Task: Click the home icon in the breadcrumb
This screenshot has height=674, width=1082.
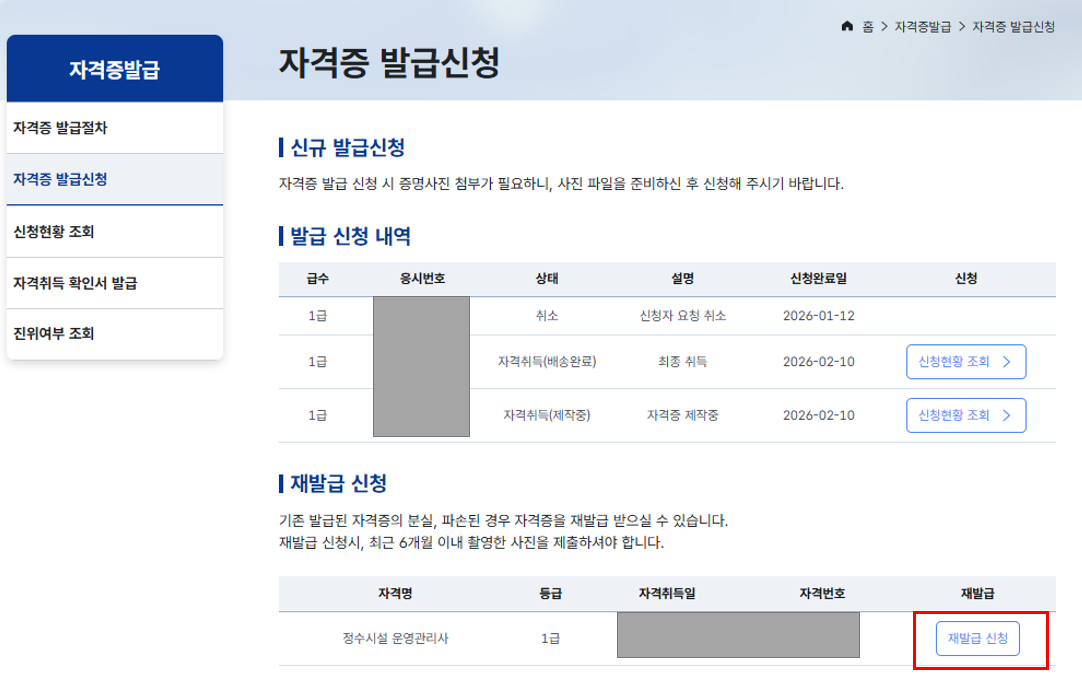Action: pos(848,26)
